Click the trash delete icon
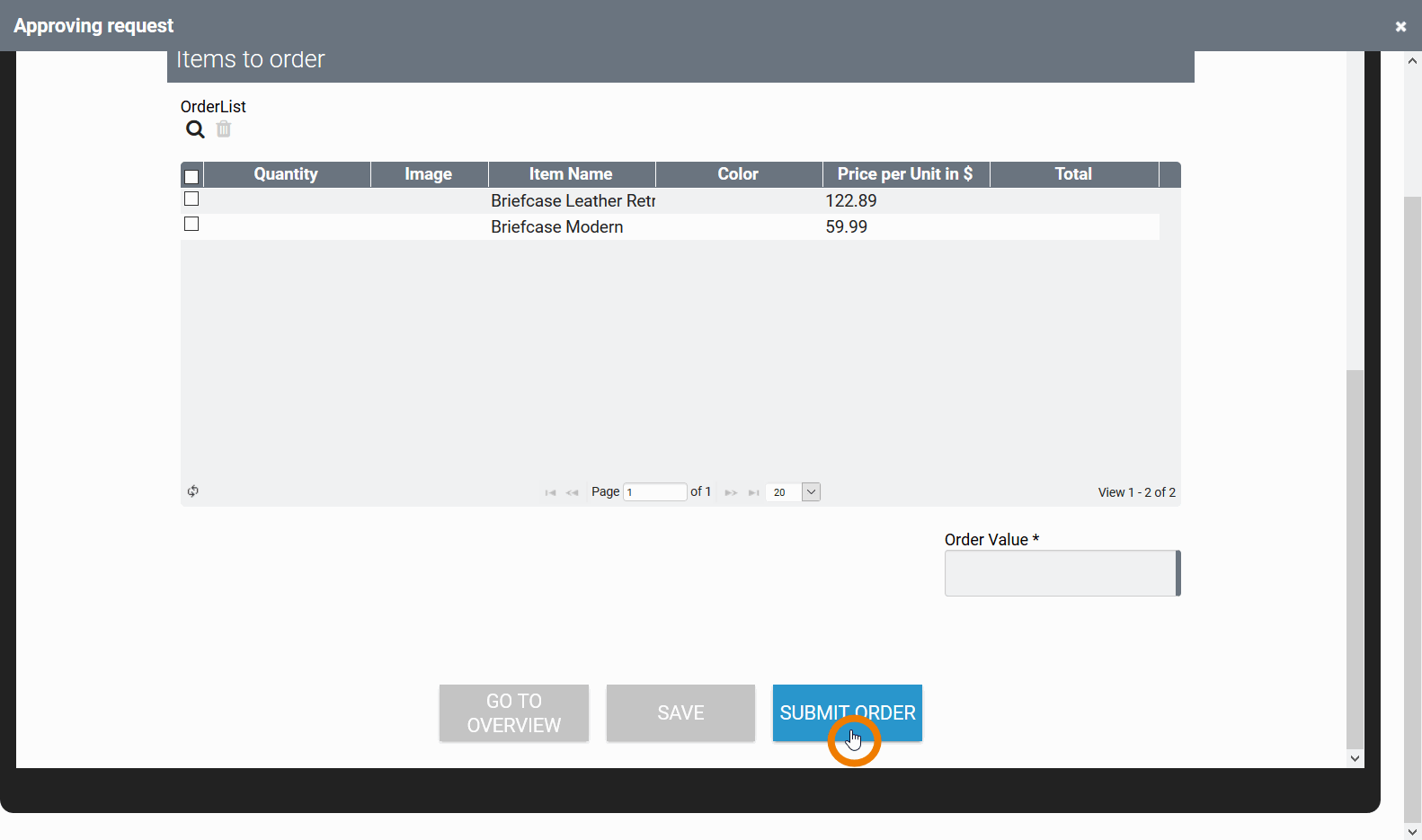The image size is (1422, 840). 224,129
